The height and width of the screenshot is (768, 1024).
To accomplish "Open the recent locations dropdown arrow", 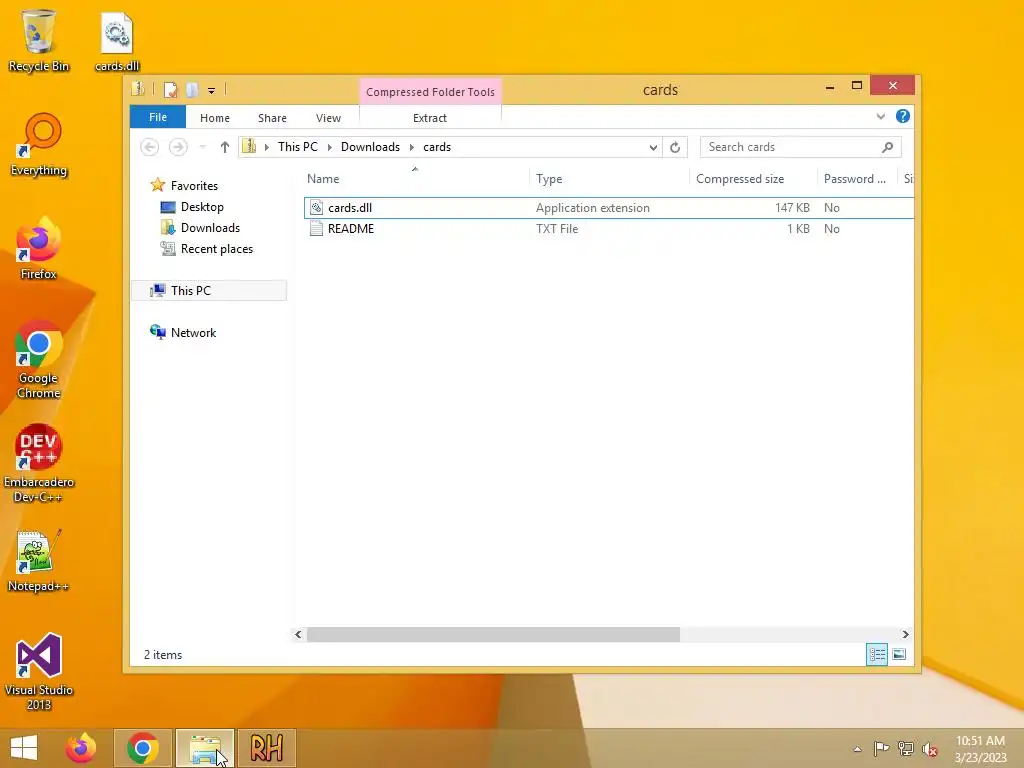I will click(203, 147).
